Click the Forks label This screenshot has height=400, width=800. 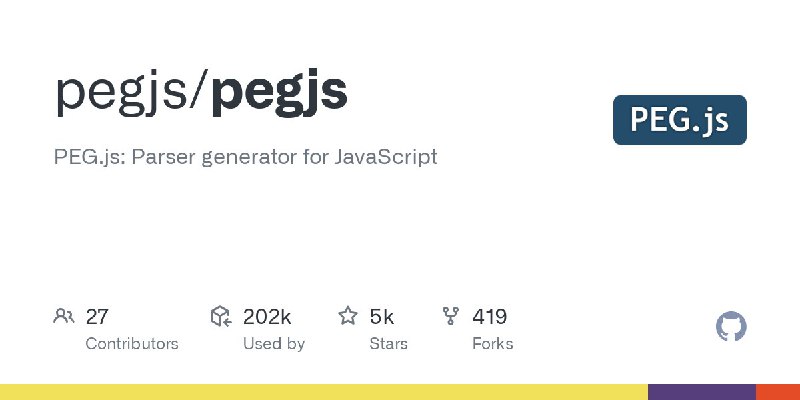(493, 344)
